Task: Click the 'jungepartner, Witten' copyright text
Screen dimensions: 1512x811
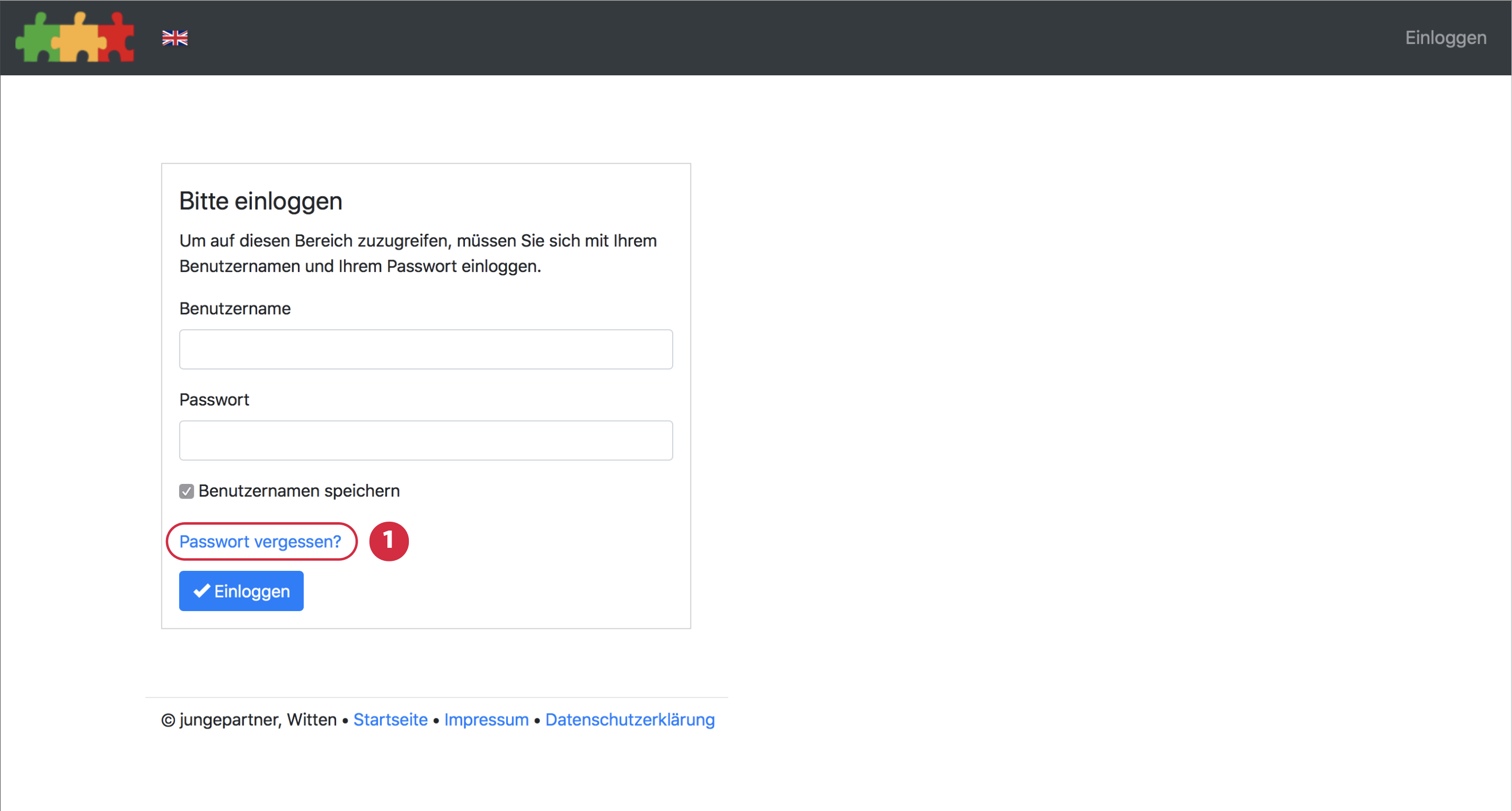Action: click(x=257, y=719)
